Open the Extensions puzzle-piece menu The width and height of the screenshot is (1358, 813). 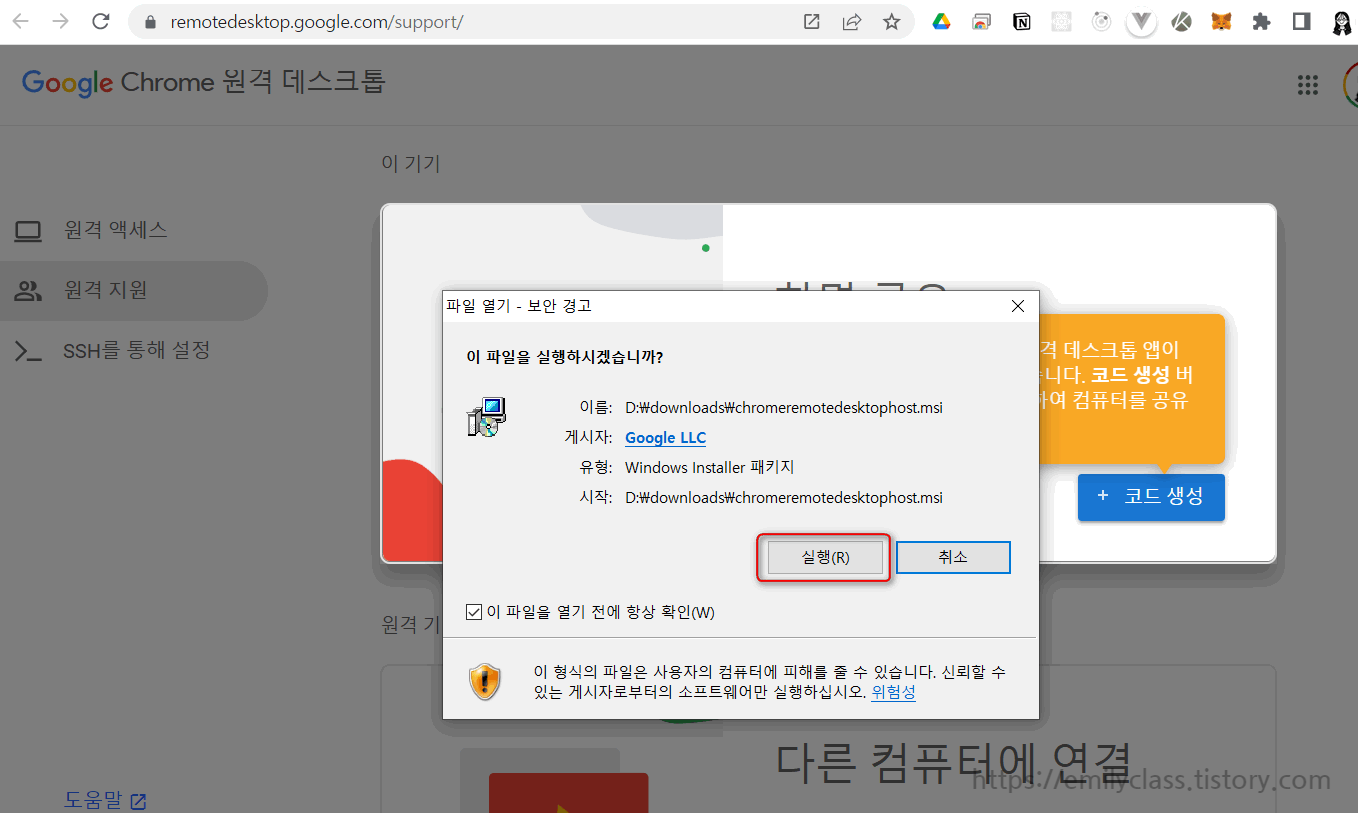[x=1261, y=22]
